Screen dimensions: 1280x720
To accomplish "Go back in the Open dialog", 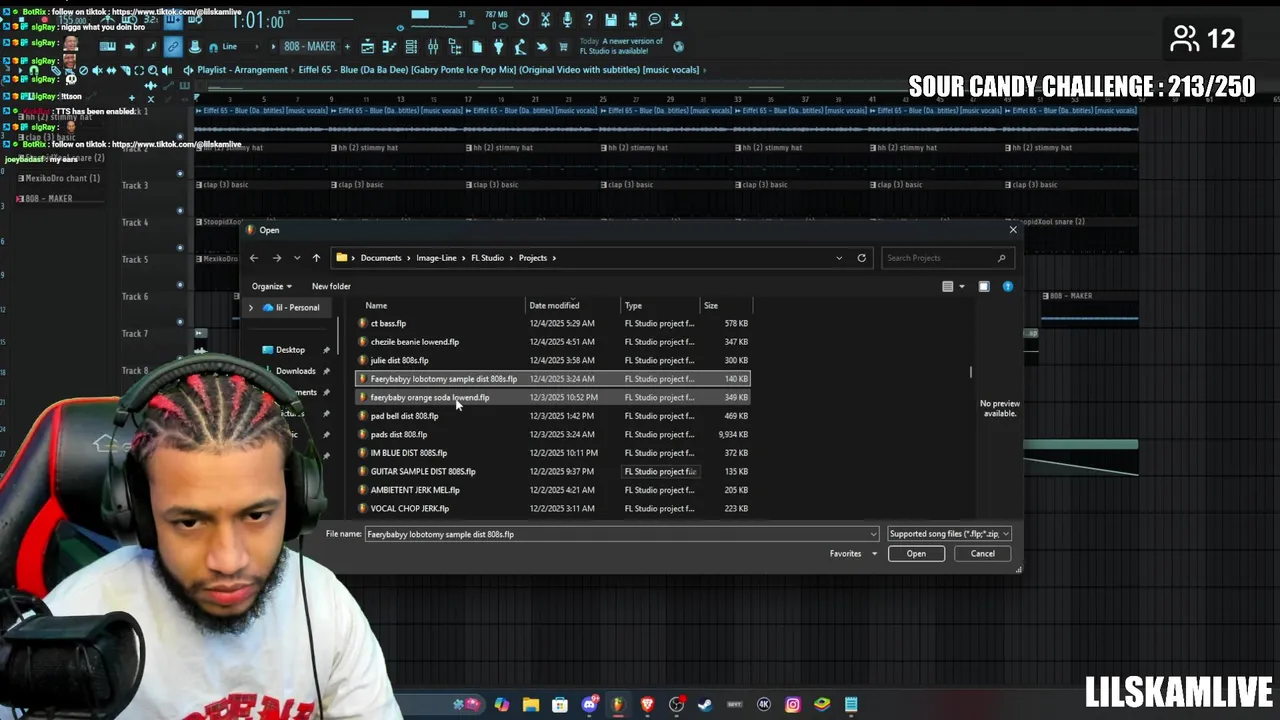I will pos(254,258).
